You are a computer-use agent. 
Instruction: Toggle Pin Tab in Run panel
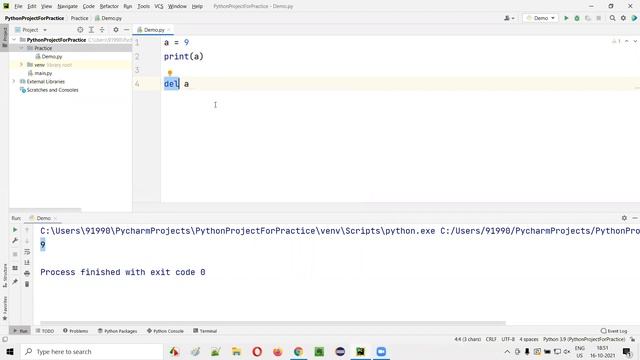coord(15,282)
